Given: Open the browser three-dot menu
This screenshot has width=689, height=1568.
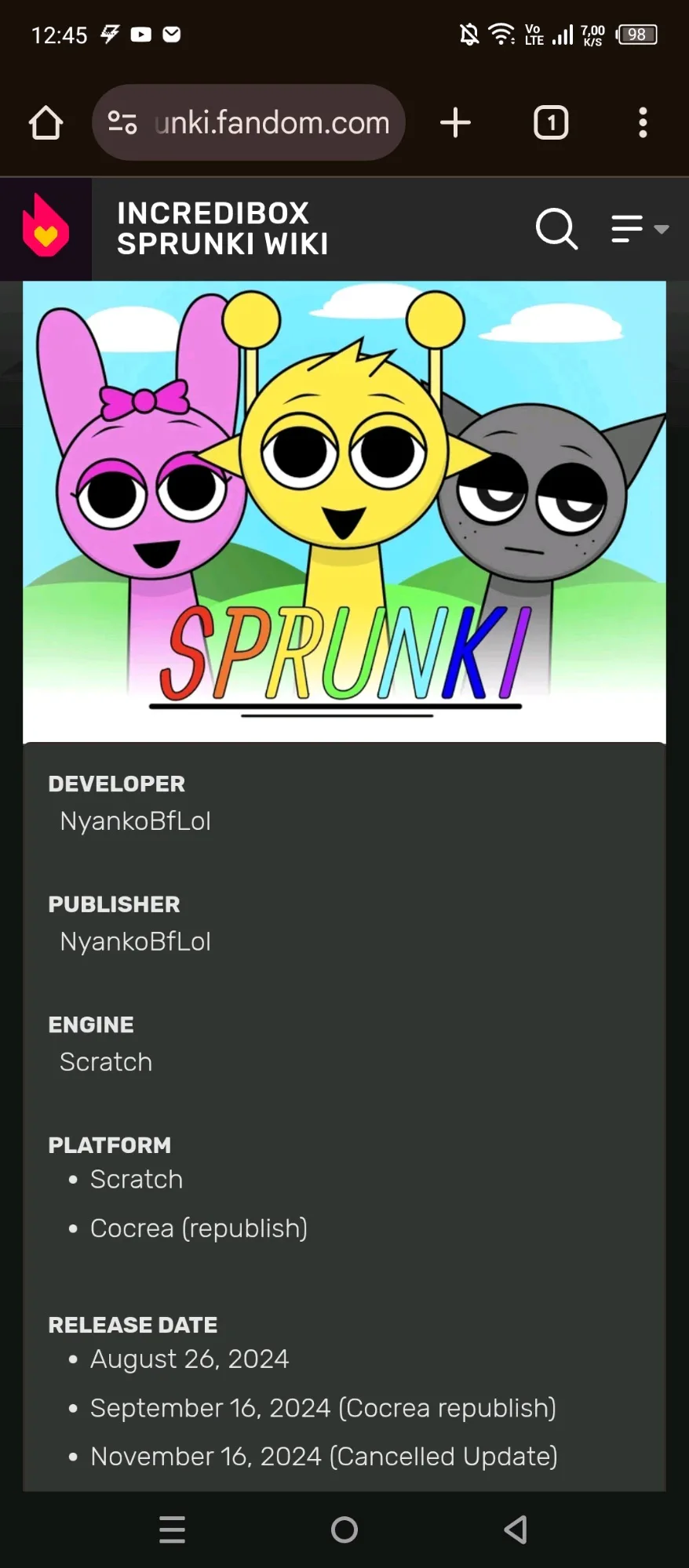Looking at the screenshot, I should point(643,123).
